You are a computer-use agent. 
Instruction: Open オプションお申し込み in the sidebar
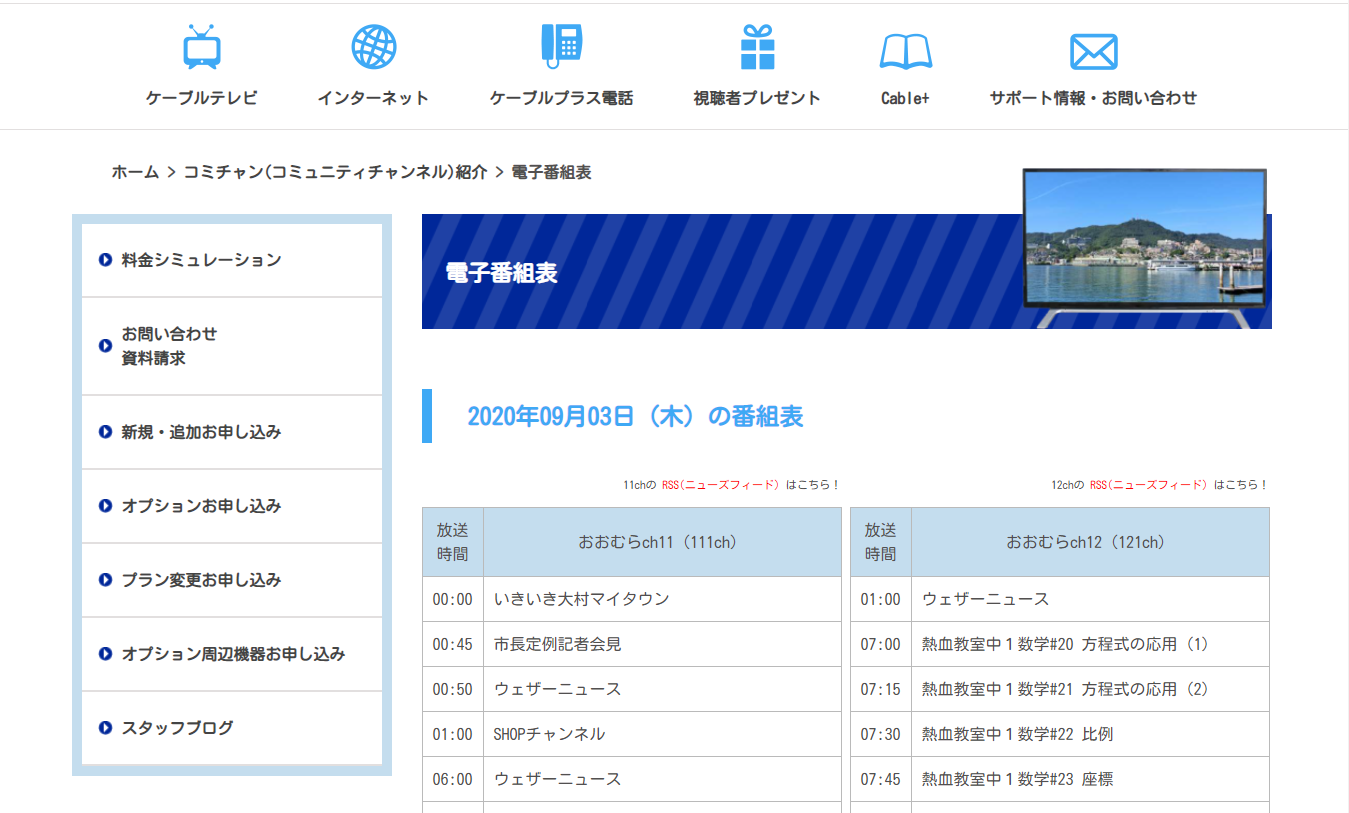(x=232, y=506)
